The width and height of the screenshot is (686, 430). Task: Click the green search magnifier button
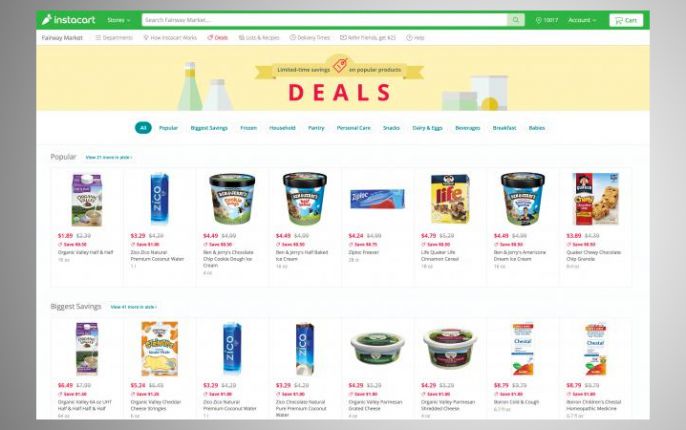516,20
